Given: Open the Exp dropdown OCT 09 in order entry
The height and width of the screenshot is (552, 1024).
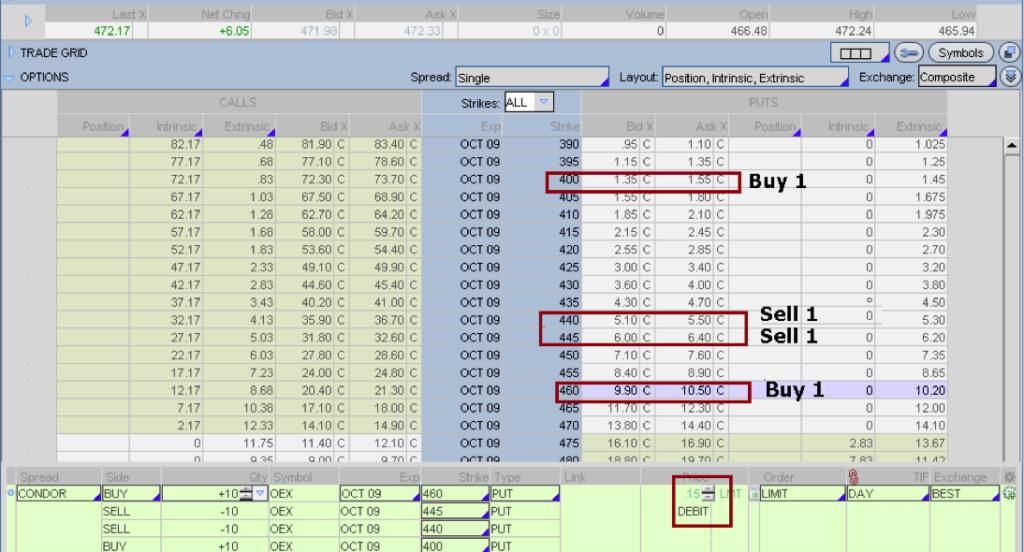Looking at the screenshot, I should click(x=379, y=494).
